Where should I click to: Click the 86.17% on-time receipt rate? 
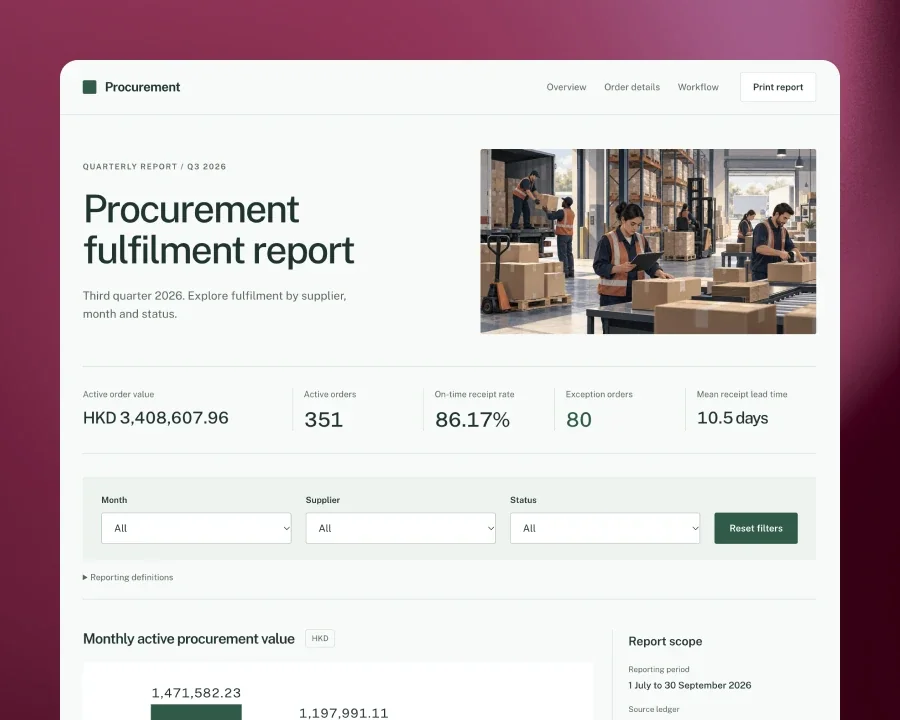click(x=472, y=419)
